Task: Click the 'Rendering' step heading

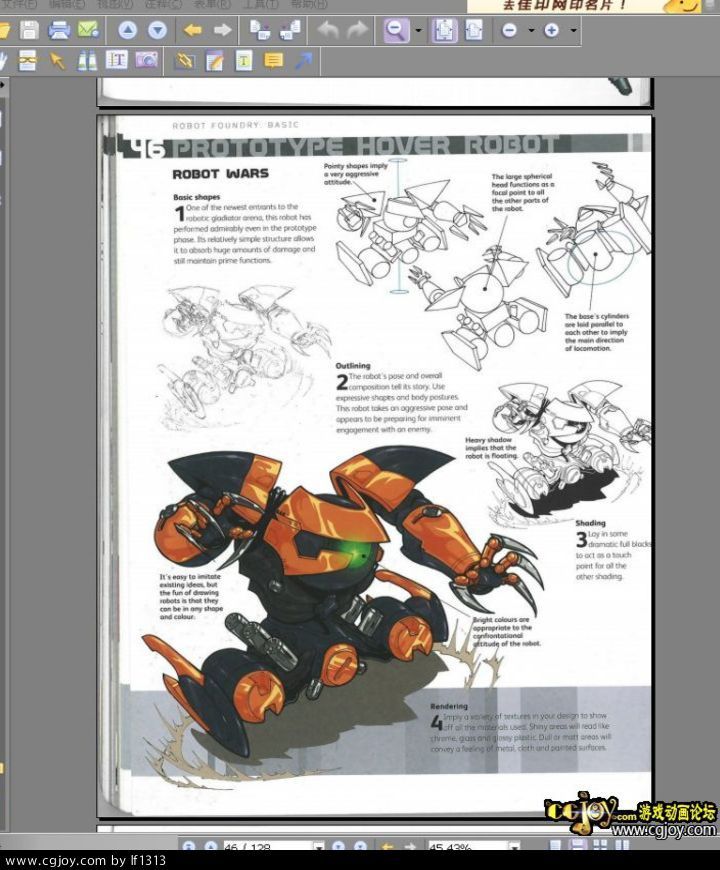Action: point(449,706)
